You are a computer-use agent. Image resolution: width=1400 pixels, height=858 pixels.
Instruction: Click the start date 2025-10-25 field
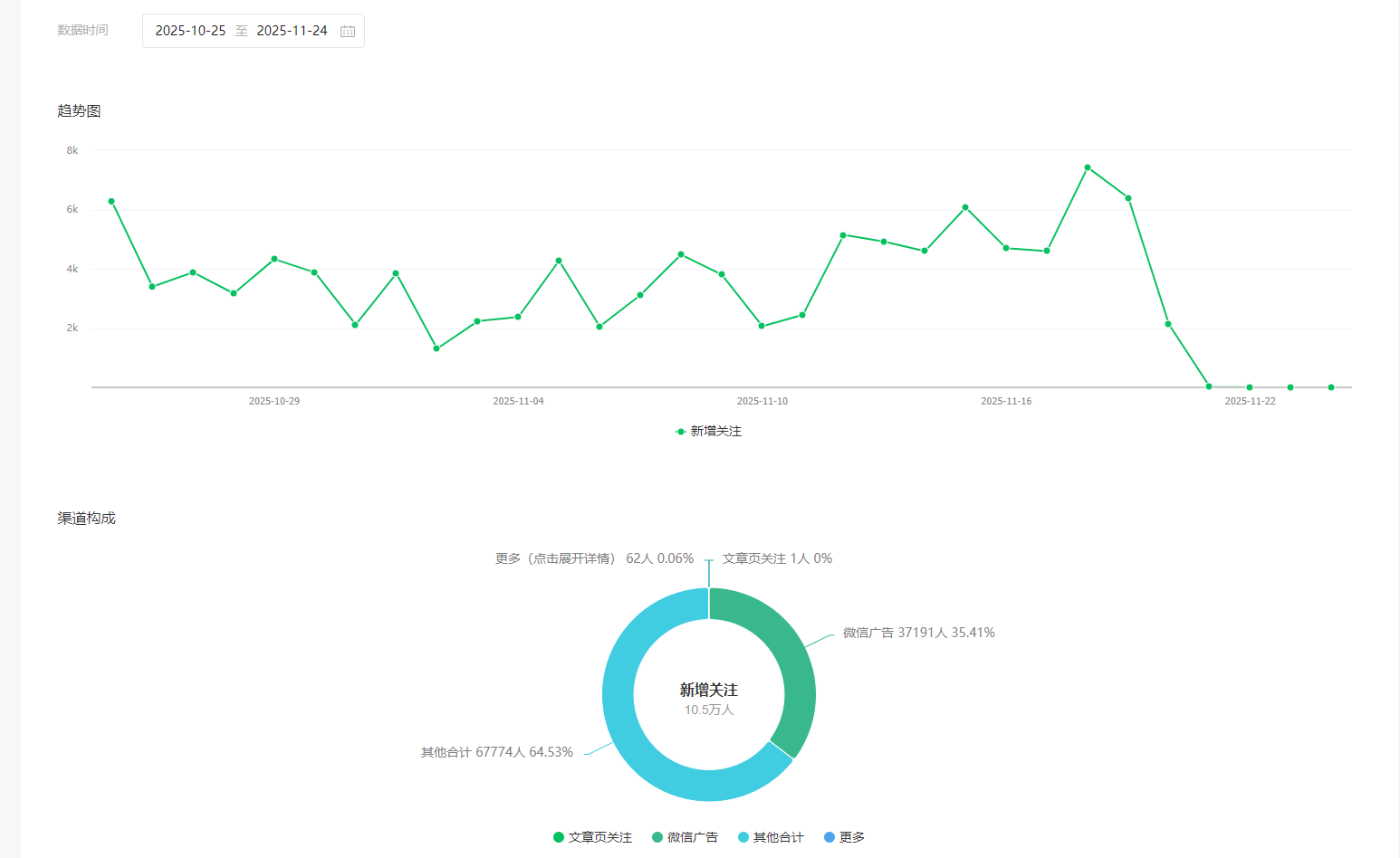190,31
